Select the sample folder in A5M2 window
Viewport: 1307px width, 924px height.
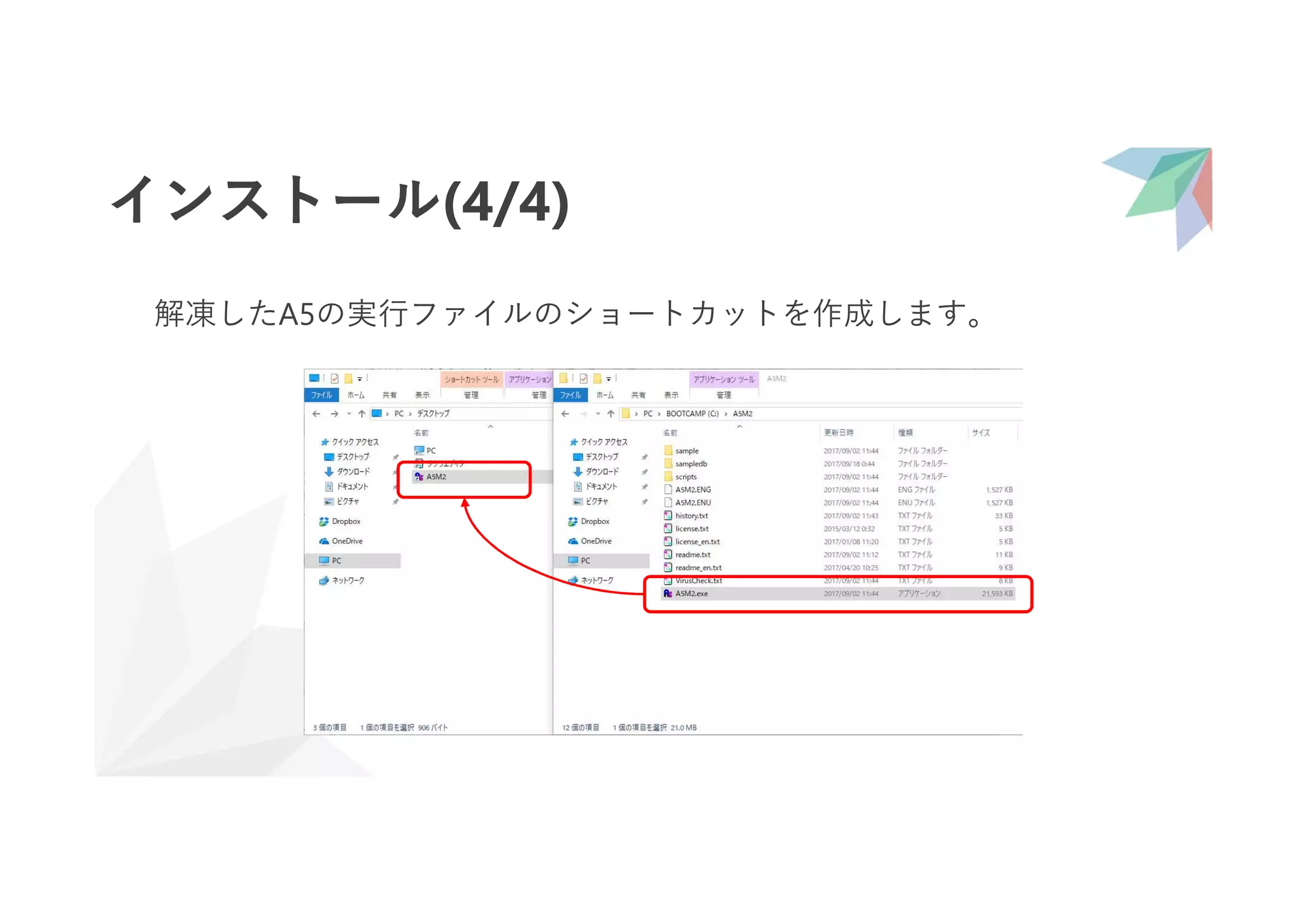point(681,451)
